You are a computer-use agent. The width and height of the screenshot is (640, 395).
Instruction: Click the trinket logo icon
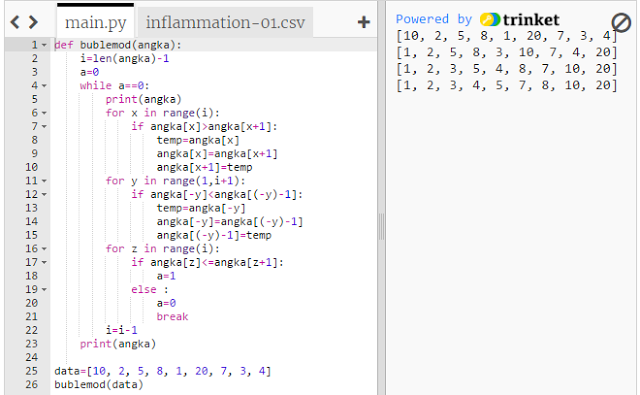[x=490, y=20]
